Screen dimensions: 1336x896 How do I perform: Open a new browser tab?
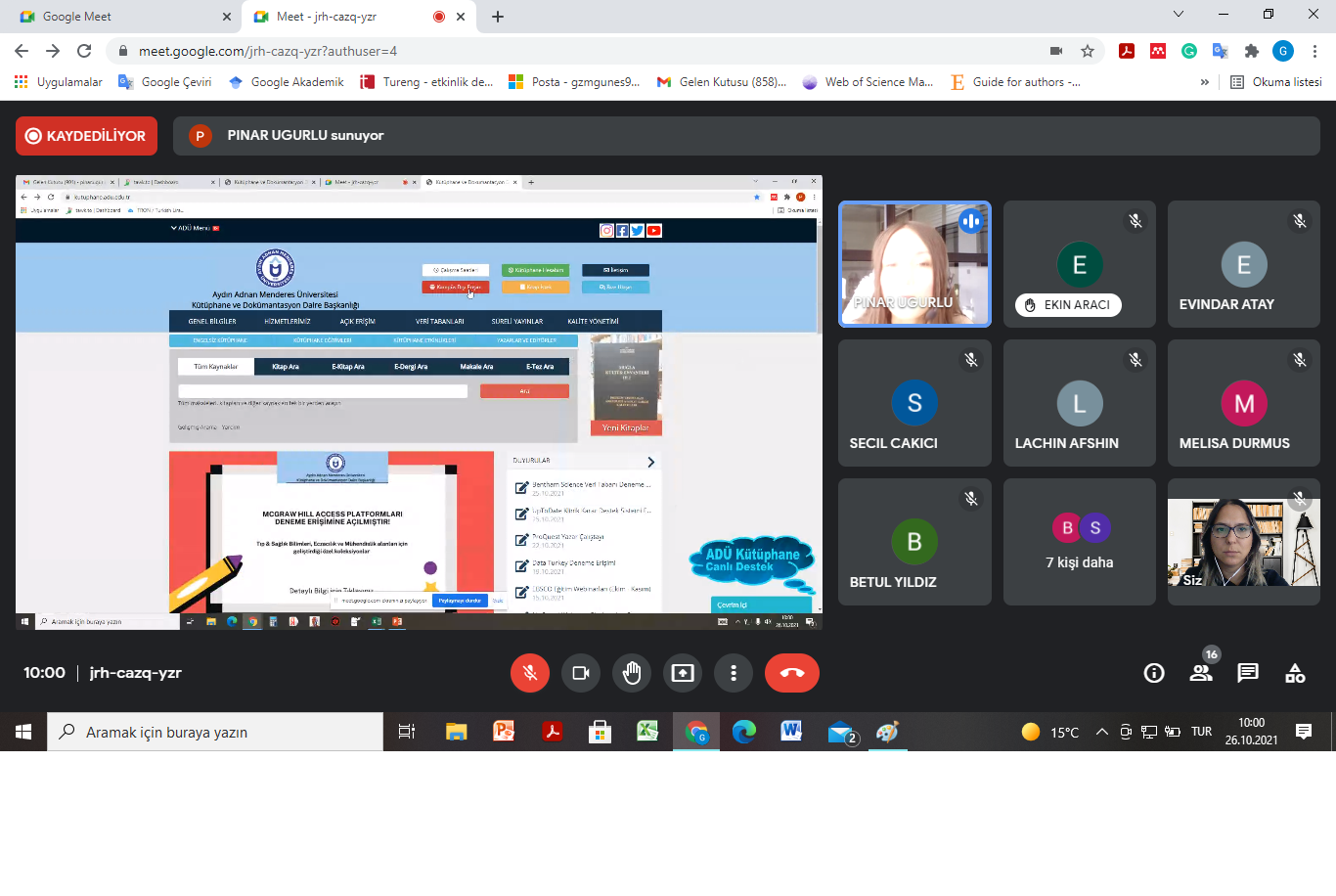tap(498, 17)
